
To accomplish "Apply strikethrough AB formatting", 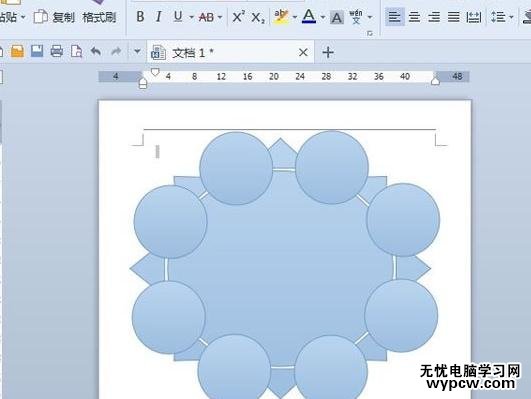I will [x=206, y=17].
